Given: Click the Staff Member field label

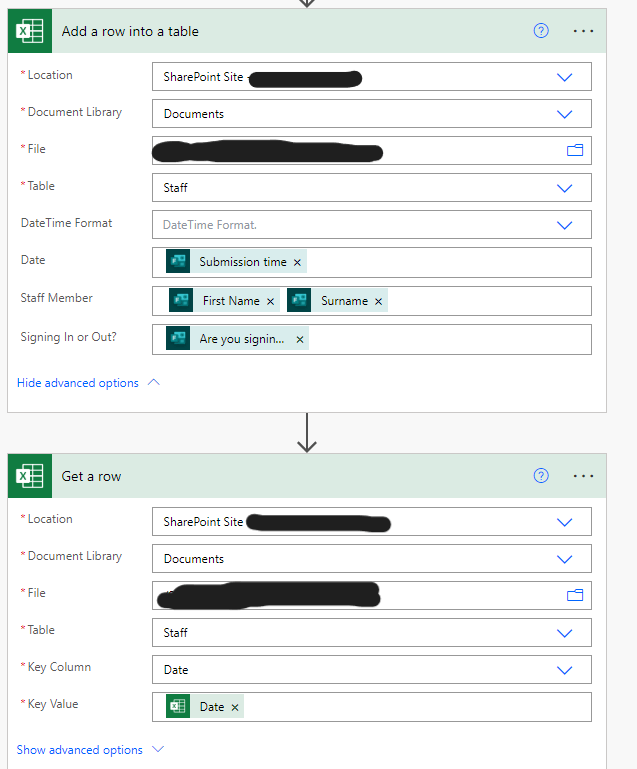Looking at the screenshot, I should [x=56, y=298].
